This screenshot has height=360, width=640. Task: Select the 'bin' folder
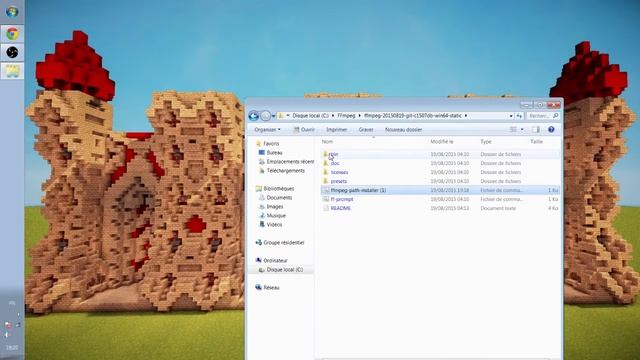pos(440,154)
